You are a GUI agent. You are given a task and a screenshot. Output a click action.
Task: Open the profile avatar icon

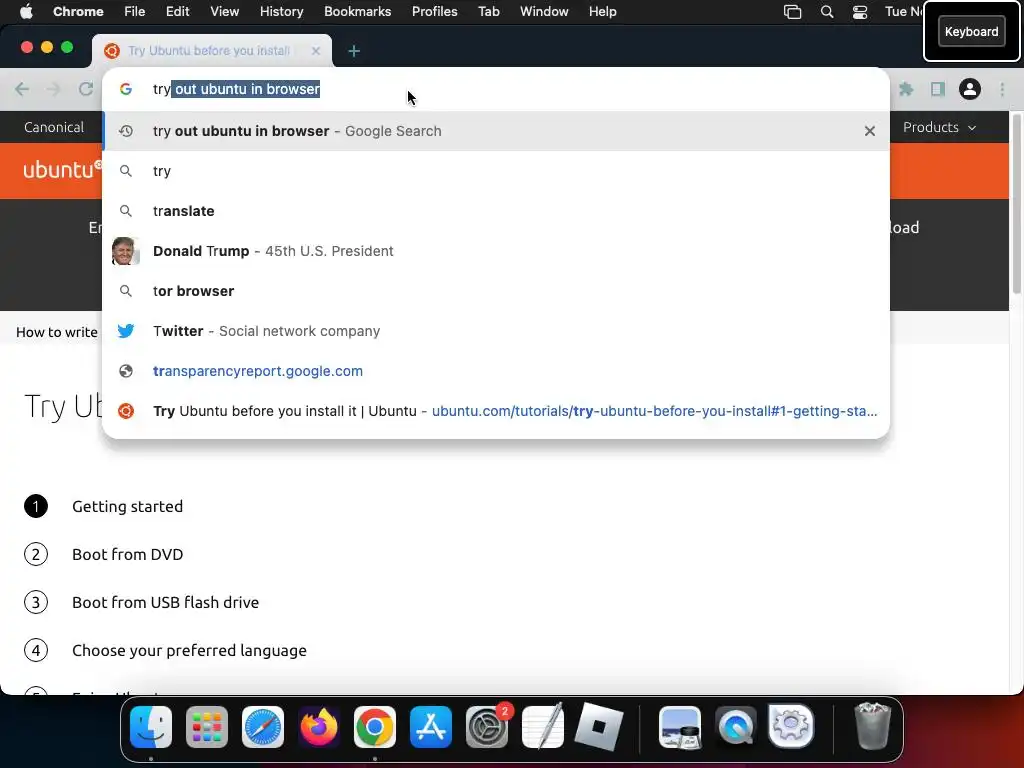970,89
